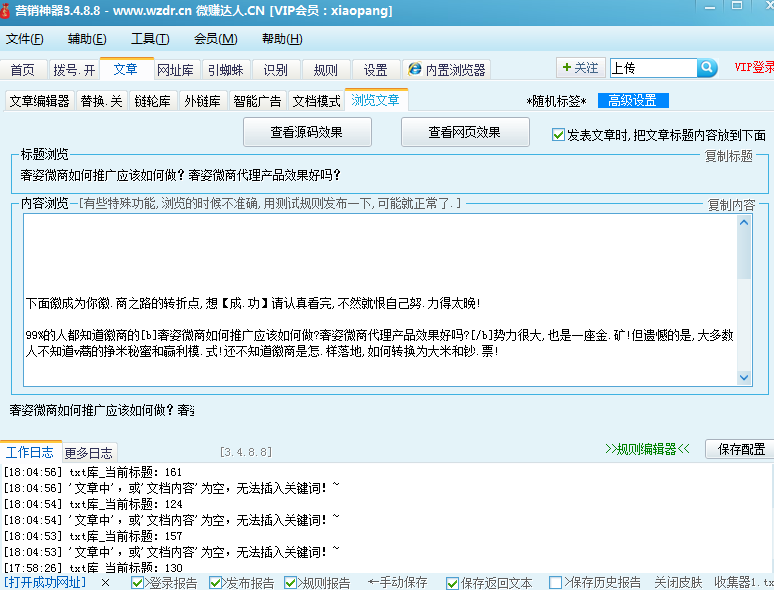The width and height of the screenshot is (774, 590).
Task: Open the green 规则编辑器 link
Action: (647, 449)
